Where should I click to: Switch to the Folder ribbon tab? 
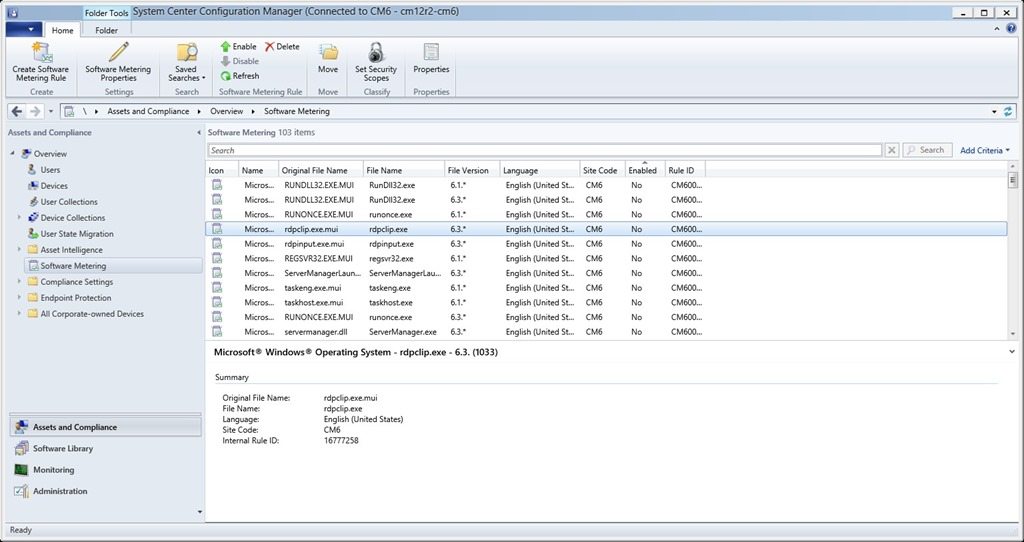[106, 30]
